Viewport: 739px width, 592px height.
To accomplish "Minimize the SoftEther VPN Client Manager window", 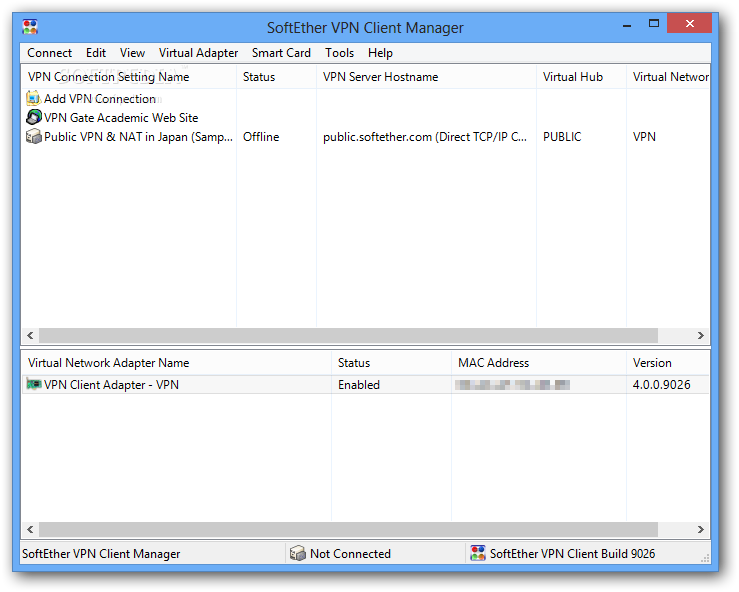I will click(x=627, y=24).
